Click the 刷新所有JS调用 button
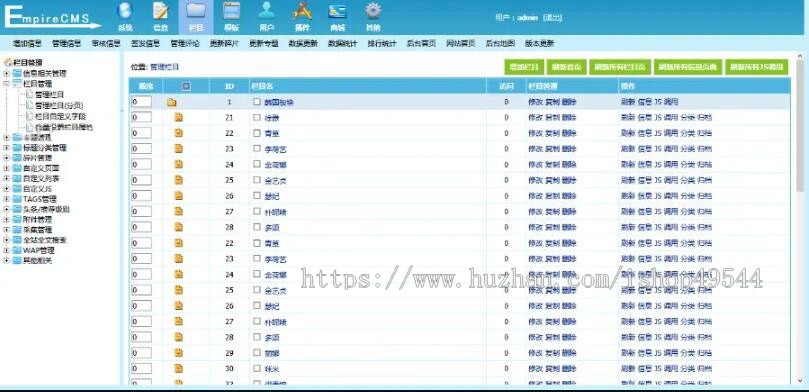 (x=756, y=67)
